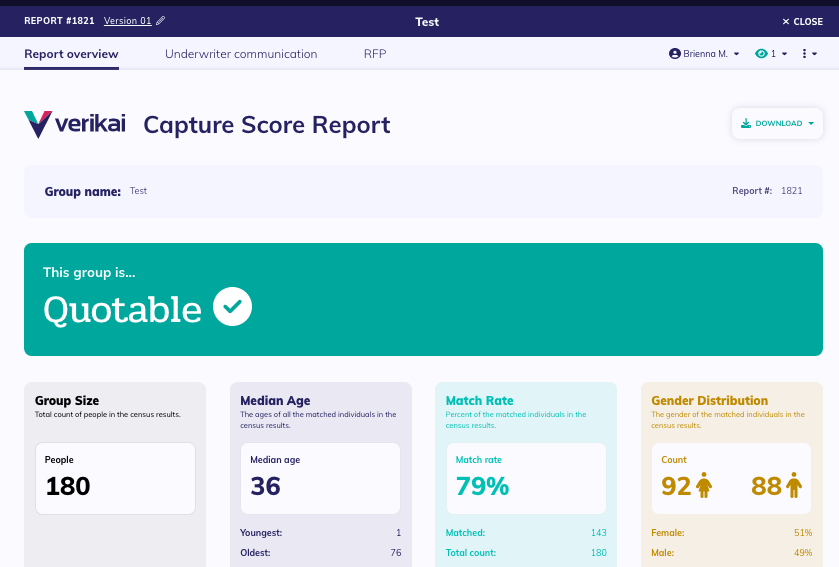Click the Median age value 36
The width and height of the screenshot is (839, 567).
265,486
